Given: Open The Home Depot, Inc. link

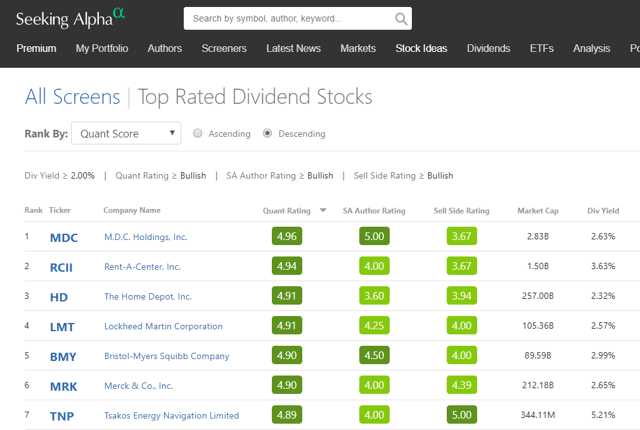Looking at the screenshot, I should coord(148,297).
